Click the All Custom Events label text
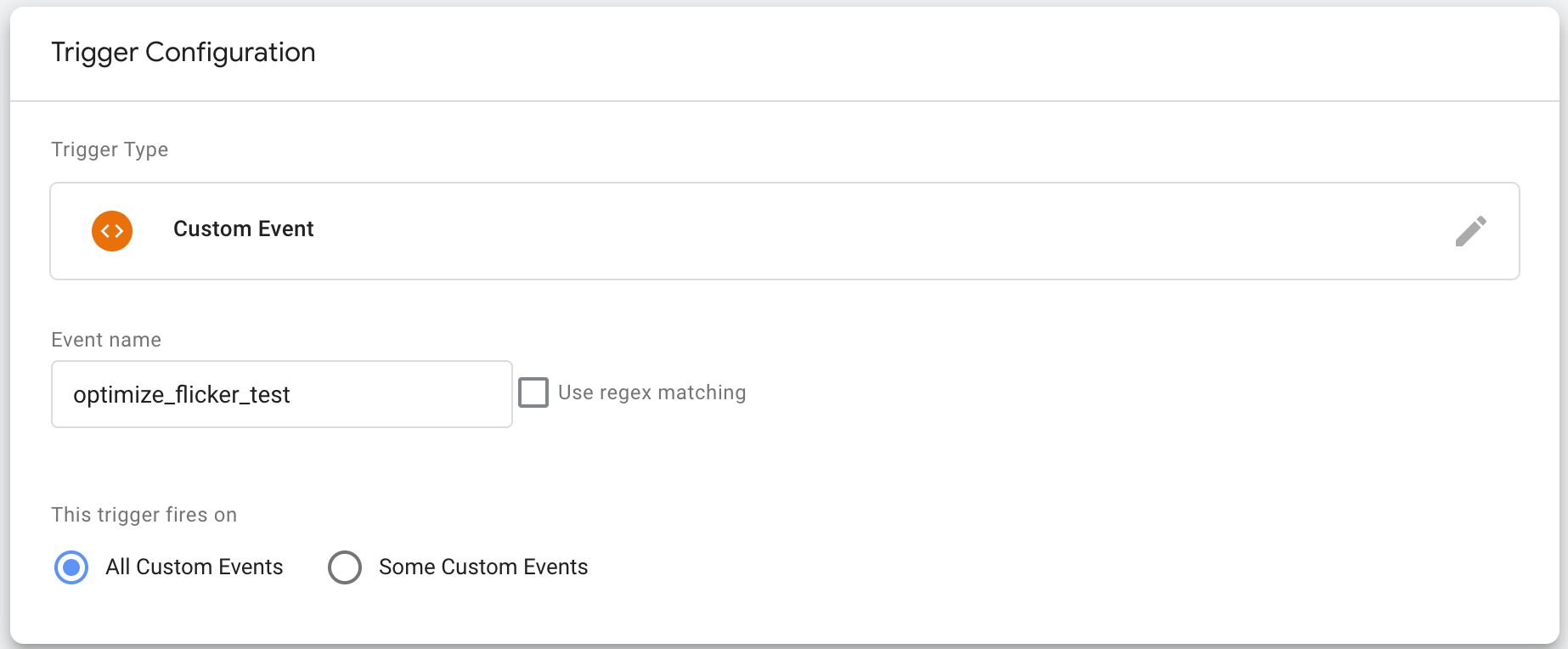Screen dimensions: 1568x649 (195, 567)
